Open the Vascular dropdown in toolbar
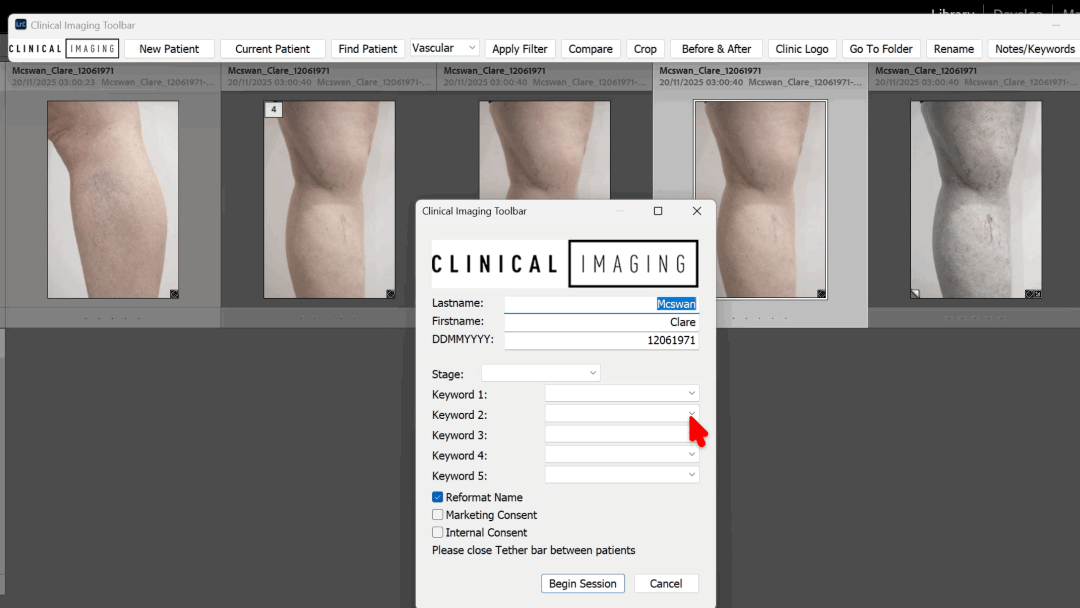Screen dimensions: 1080x608 pyautogui.click(x=444, y=48)
